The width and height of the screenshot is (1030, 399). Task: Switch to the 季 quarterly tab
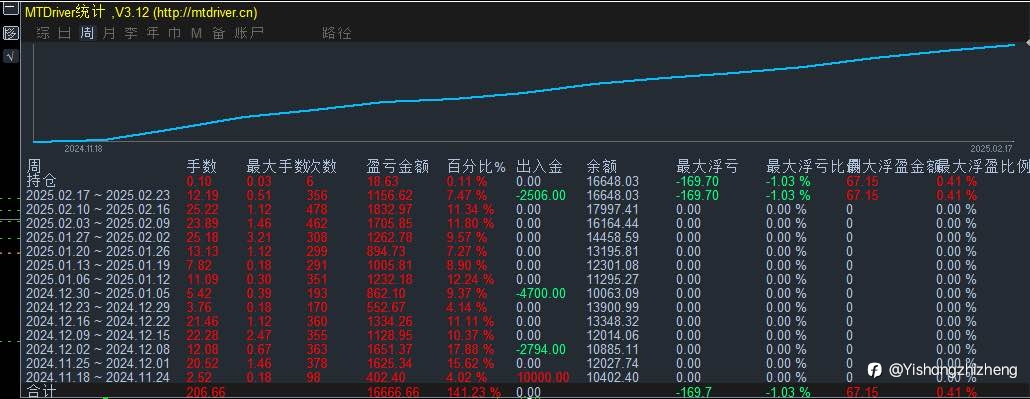click(x=131, y=33)
